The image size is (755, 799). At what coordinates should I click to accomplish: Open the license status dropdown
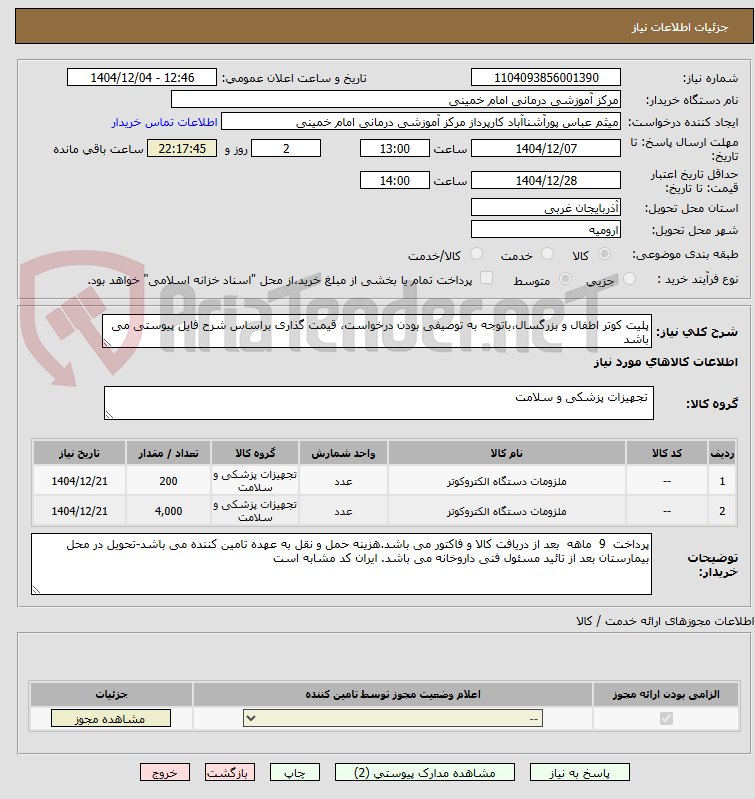pos(393,718)
